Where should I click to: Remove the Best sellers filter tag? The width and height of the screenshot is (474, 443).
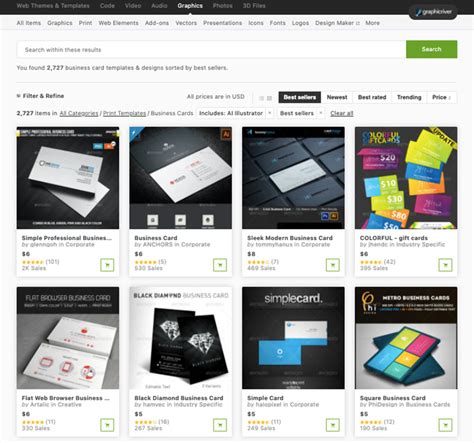pyautogui.click(x=321, y=113)
